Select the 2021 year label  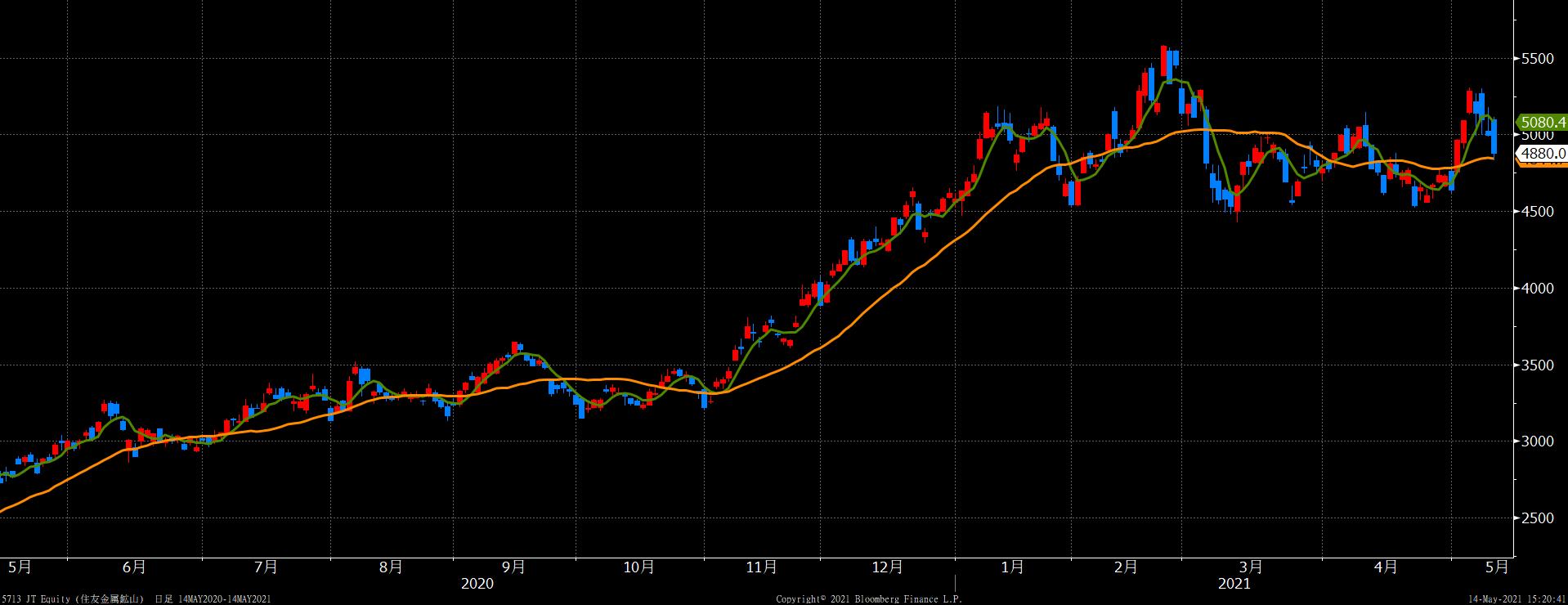click(1234, 584)
